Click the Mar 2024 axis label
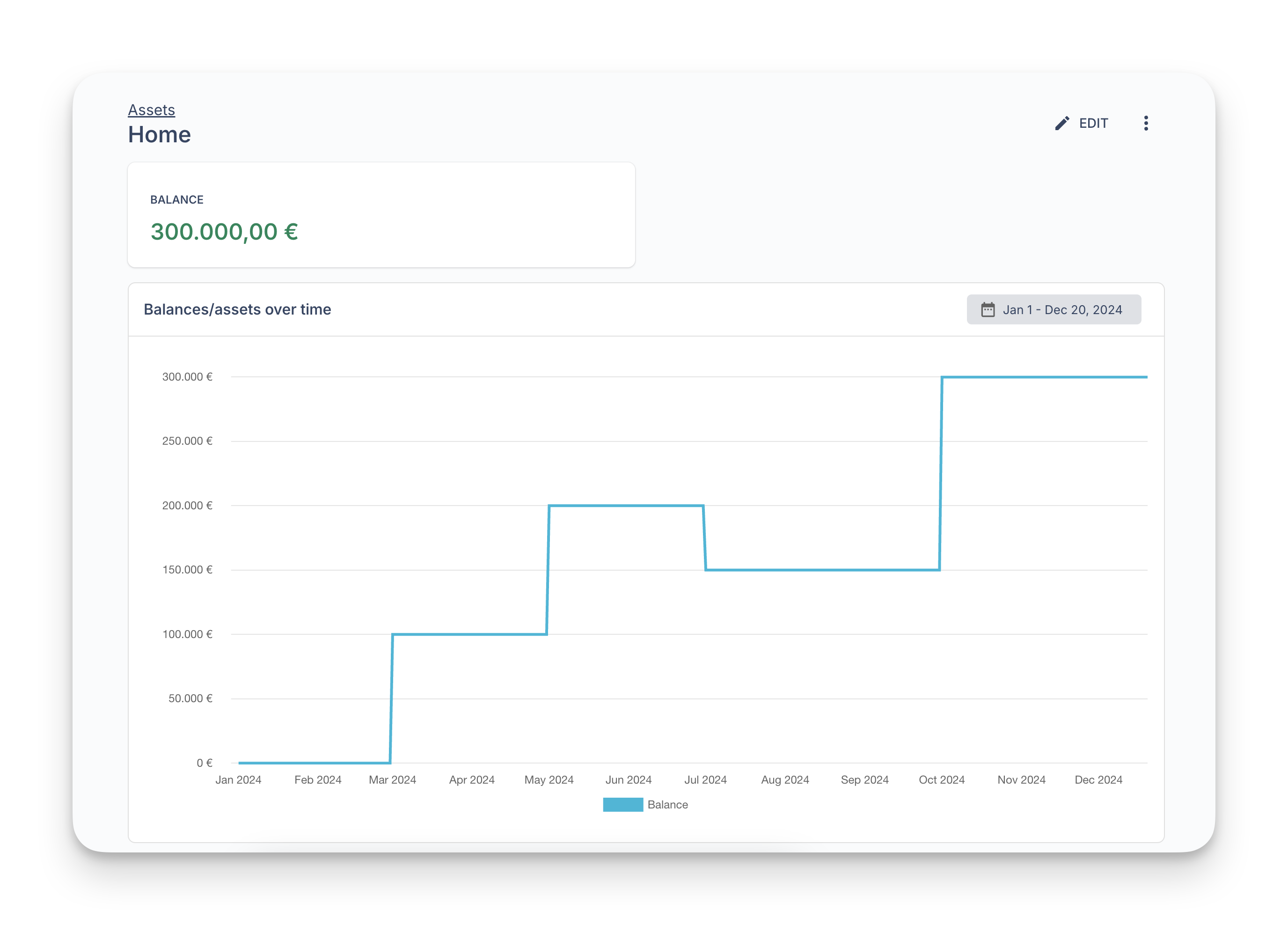The height and width of the screenshot is (925, 1288). click(392, 779)
